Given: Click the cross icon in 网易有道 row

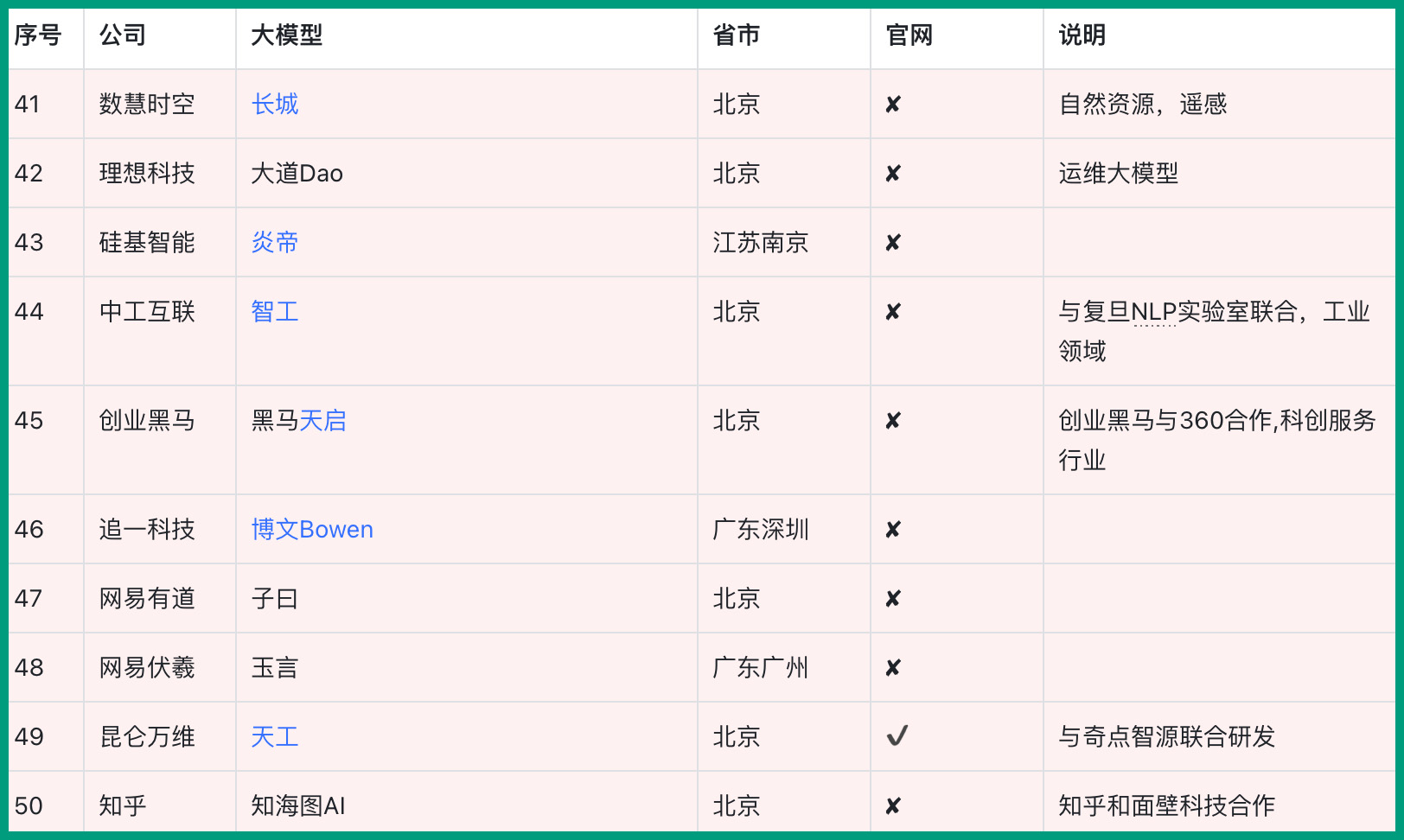Looking at the screenshot, I should click(x=893, y=599).
